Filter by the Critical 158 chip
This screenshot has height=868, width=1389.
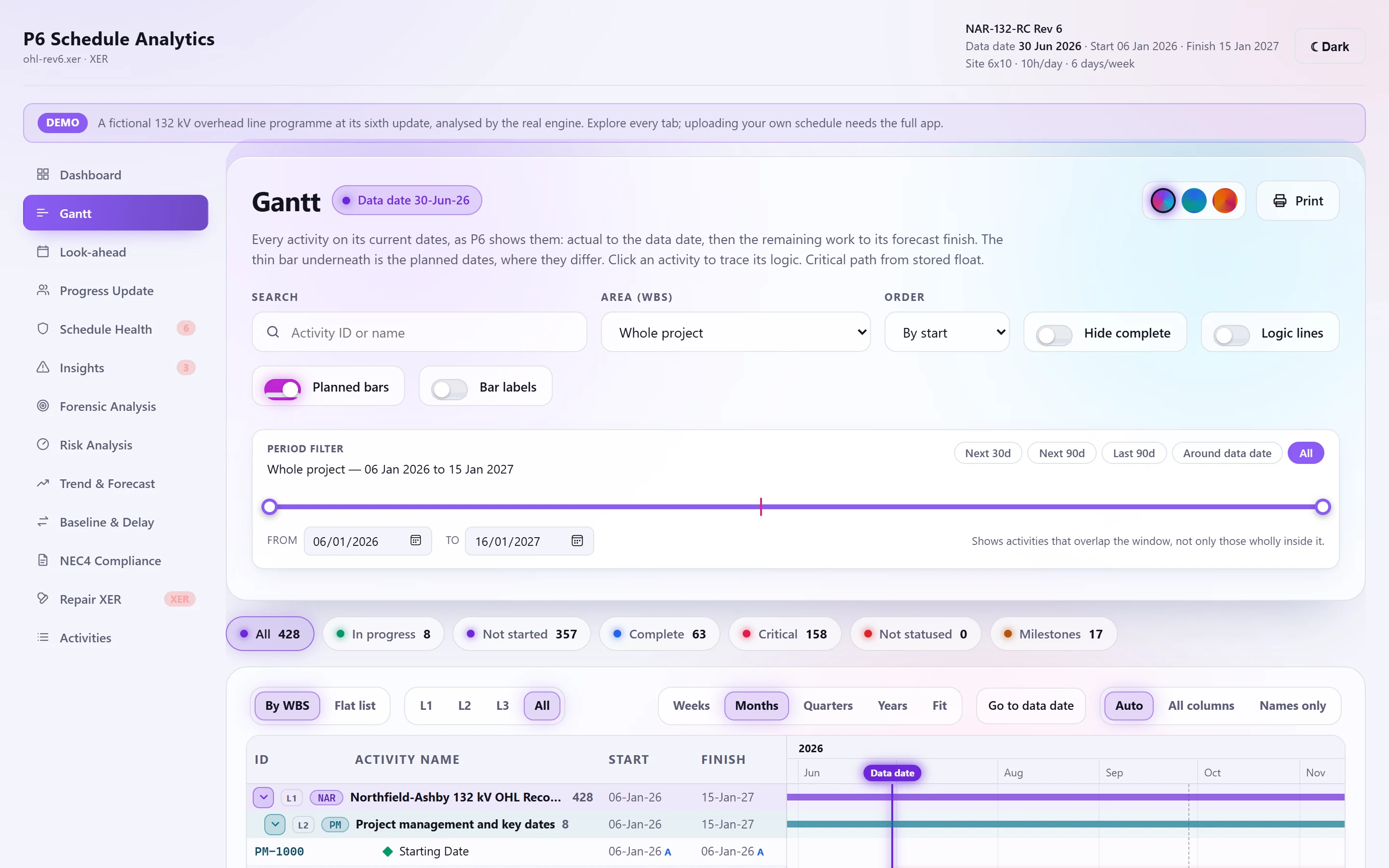click(785, 634)
